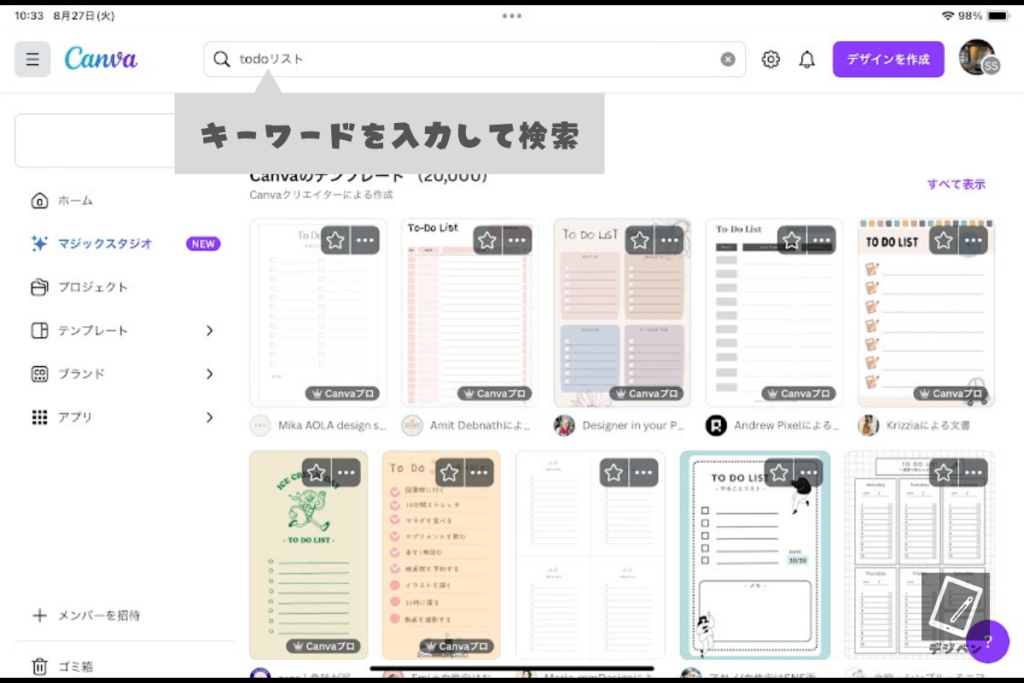The image size is (1024, 683).
Task: Open settings gear icon
Action: click(x=771, y=59)
